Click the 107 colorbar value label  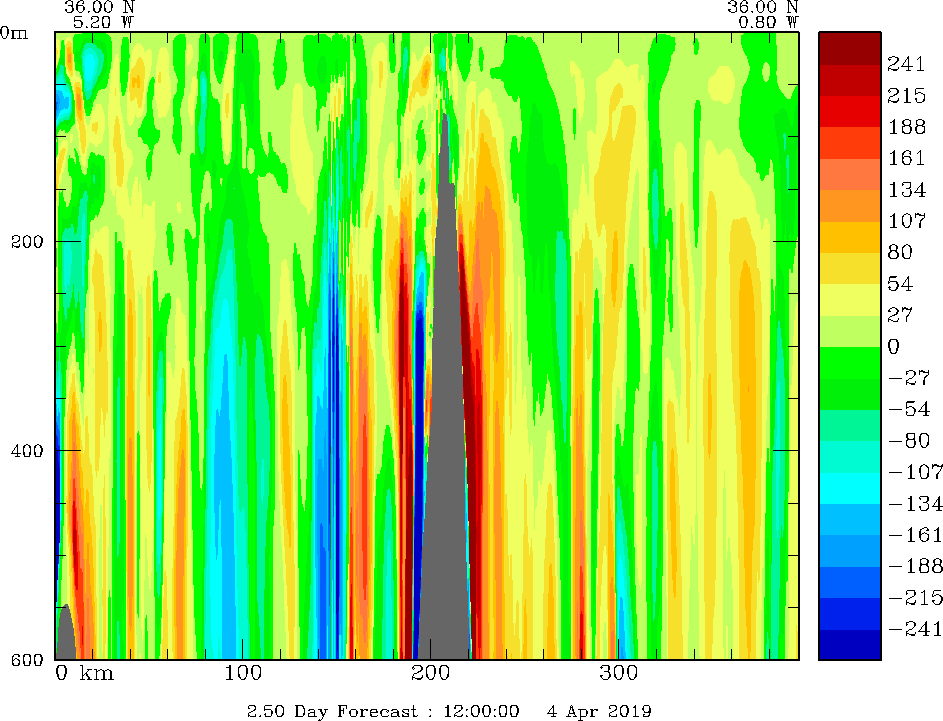[906, 221]
